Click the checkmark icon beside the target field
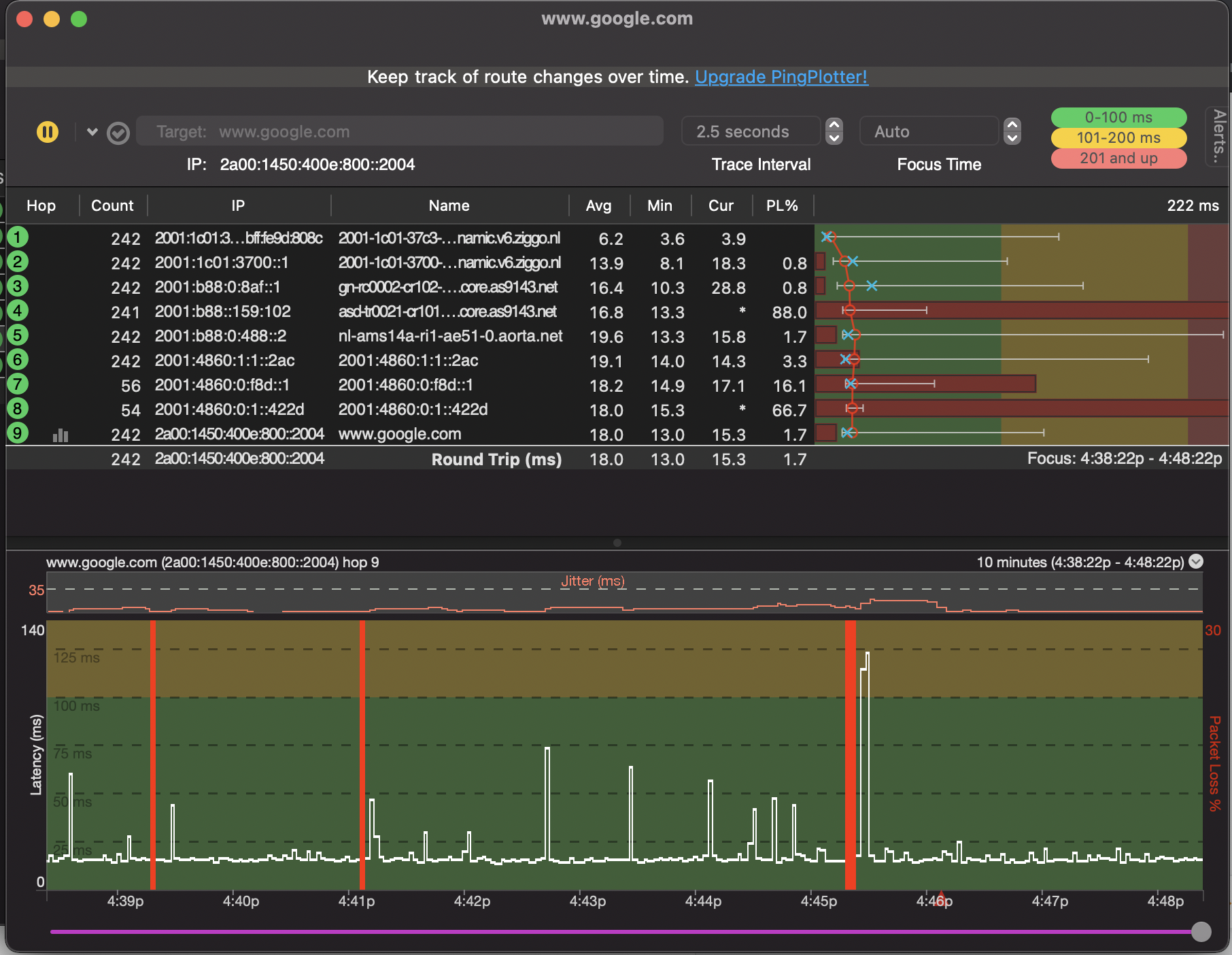1232x955 pixels. pyautogui.click(x=118, y=133)
